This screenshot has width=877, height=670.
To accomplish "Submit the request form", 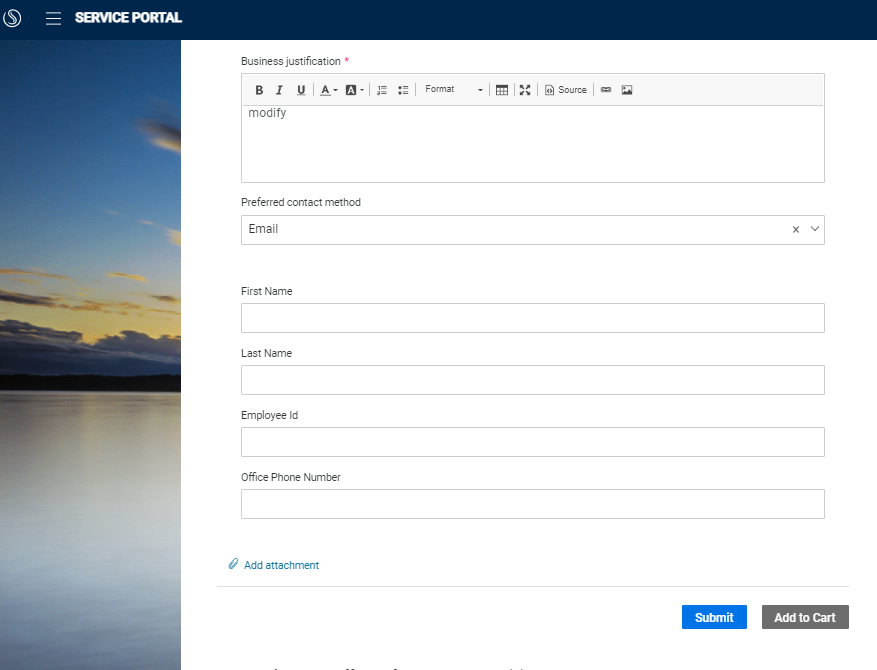I will point(713,616).
